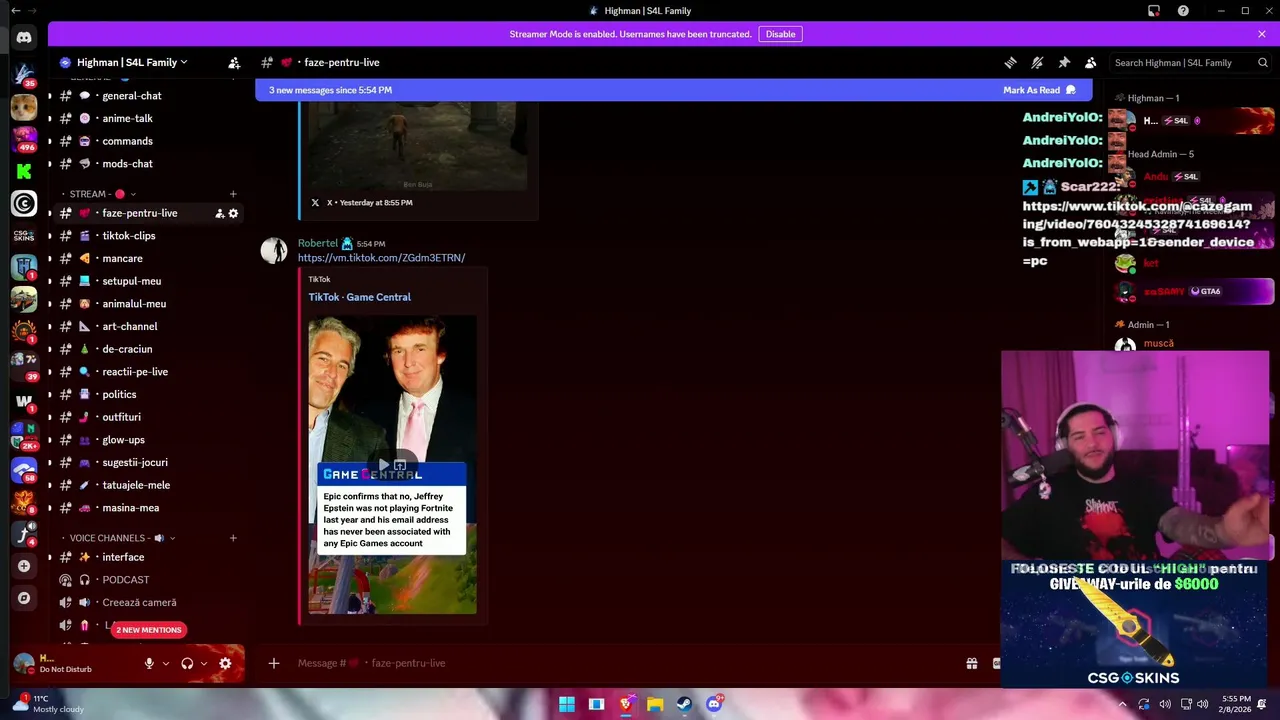Disable Streamer Mode via banner button

[x=780, y=34]
